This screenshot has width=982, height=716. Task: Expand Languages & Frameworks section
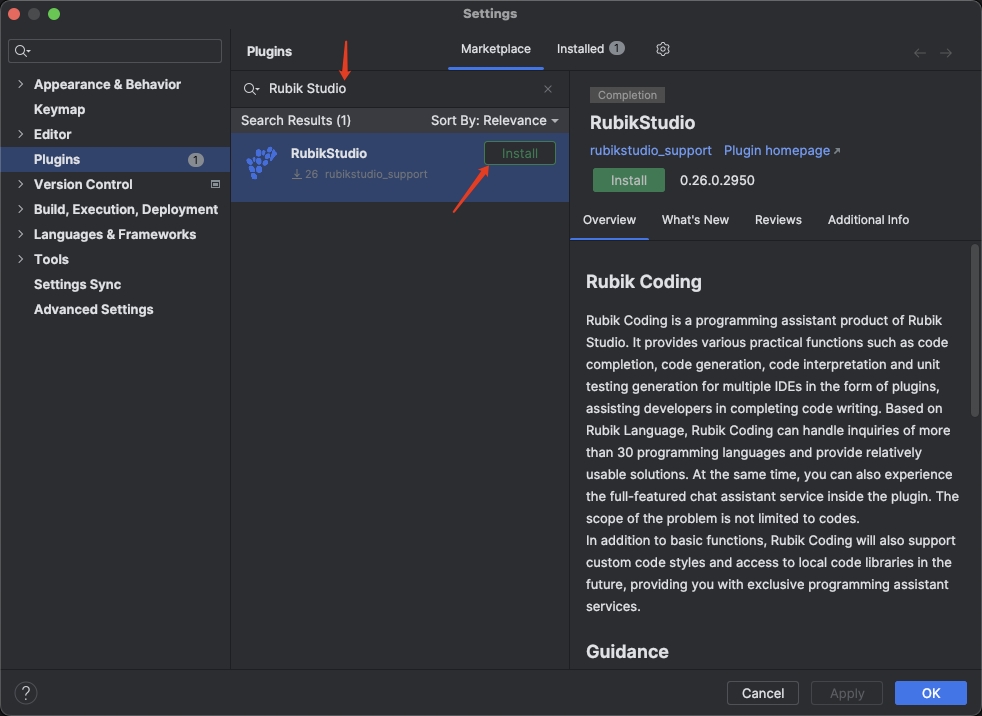(21, 234)
